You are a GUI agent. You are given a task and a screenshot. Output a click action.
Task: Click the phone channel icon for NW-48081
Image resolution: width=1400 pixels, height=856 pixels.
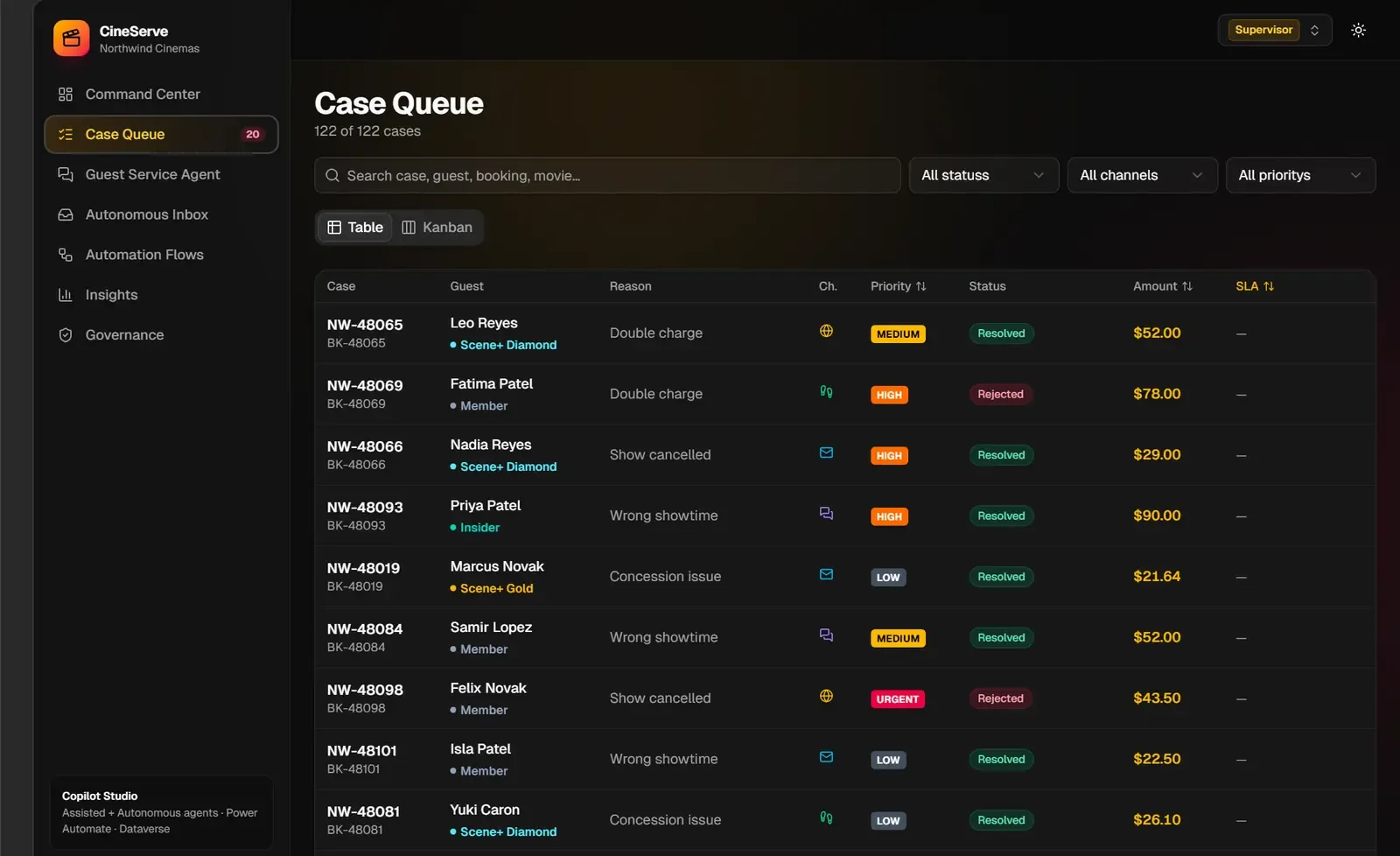pos(826,817)
